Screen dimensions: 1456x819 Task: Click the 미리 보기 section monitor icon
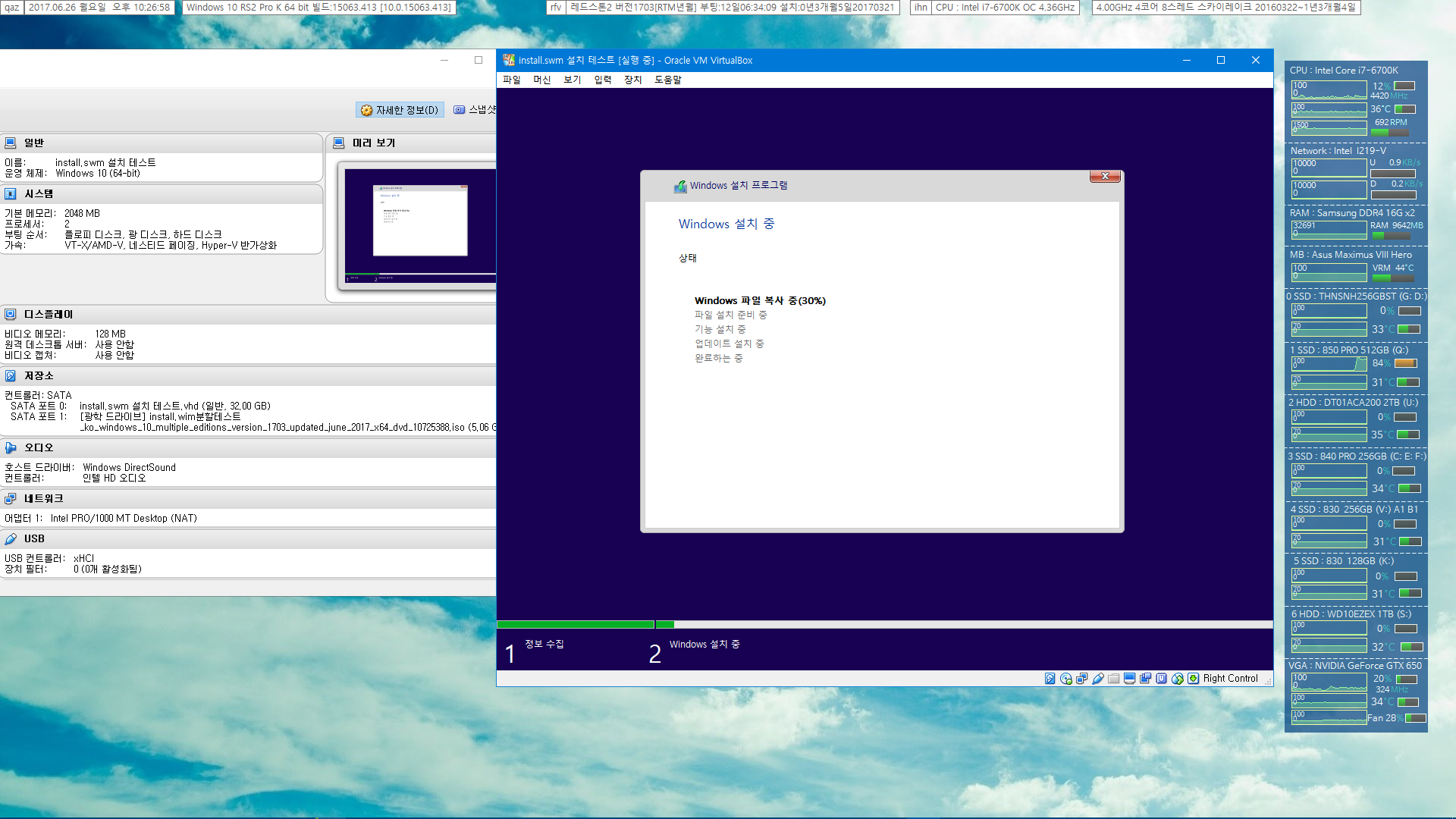pos(339,143)
